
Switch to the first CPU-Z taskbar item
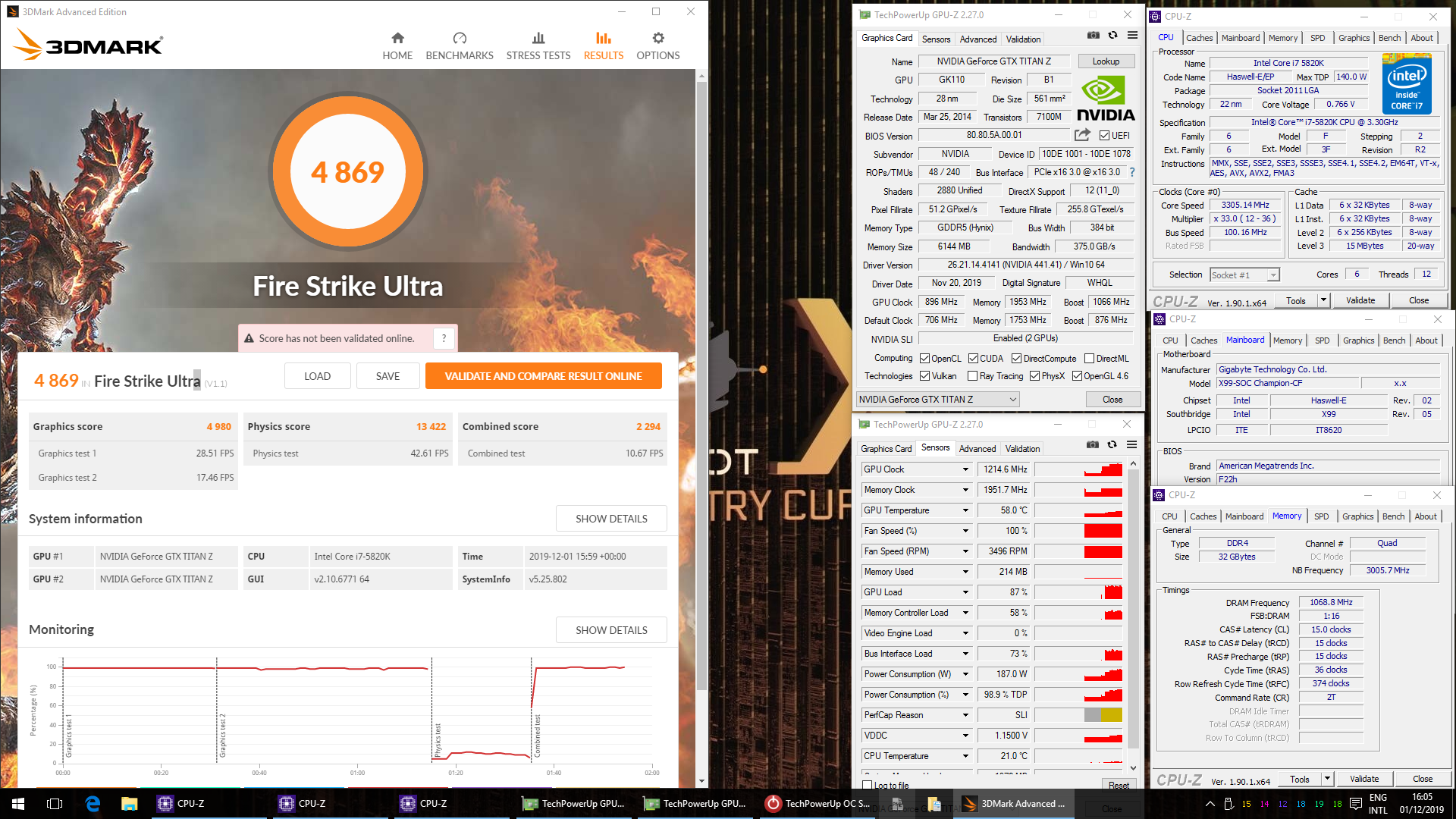pos(210,804)
